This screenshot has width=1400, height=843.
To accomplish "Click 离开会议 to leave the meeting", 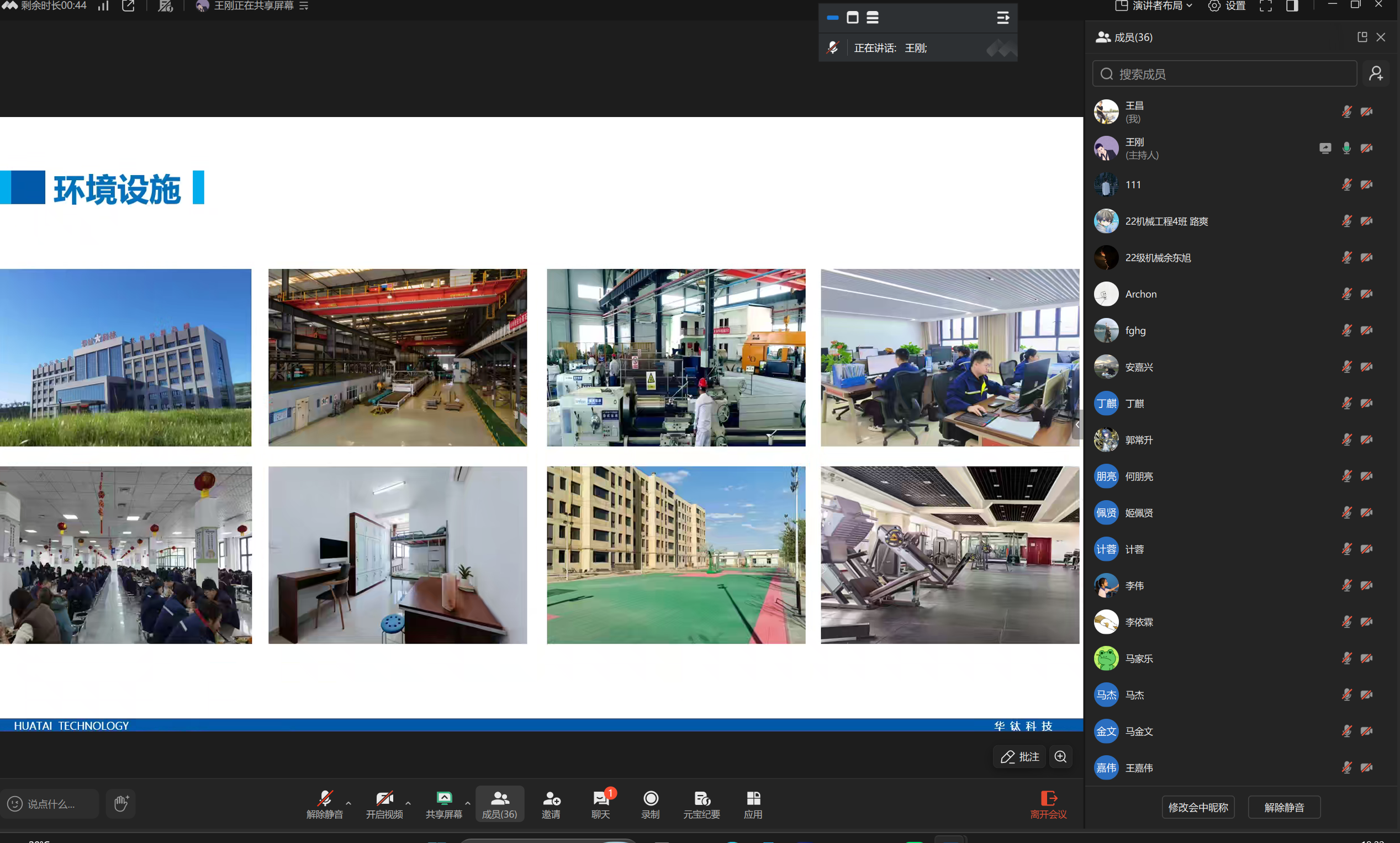I will coord(1049,804).
